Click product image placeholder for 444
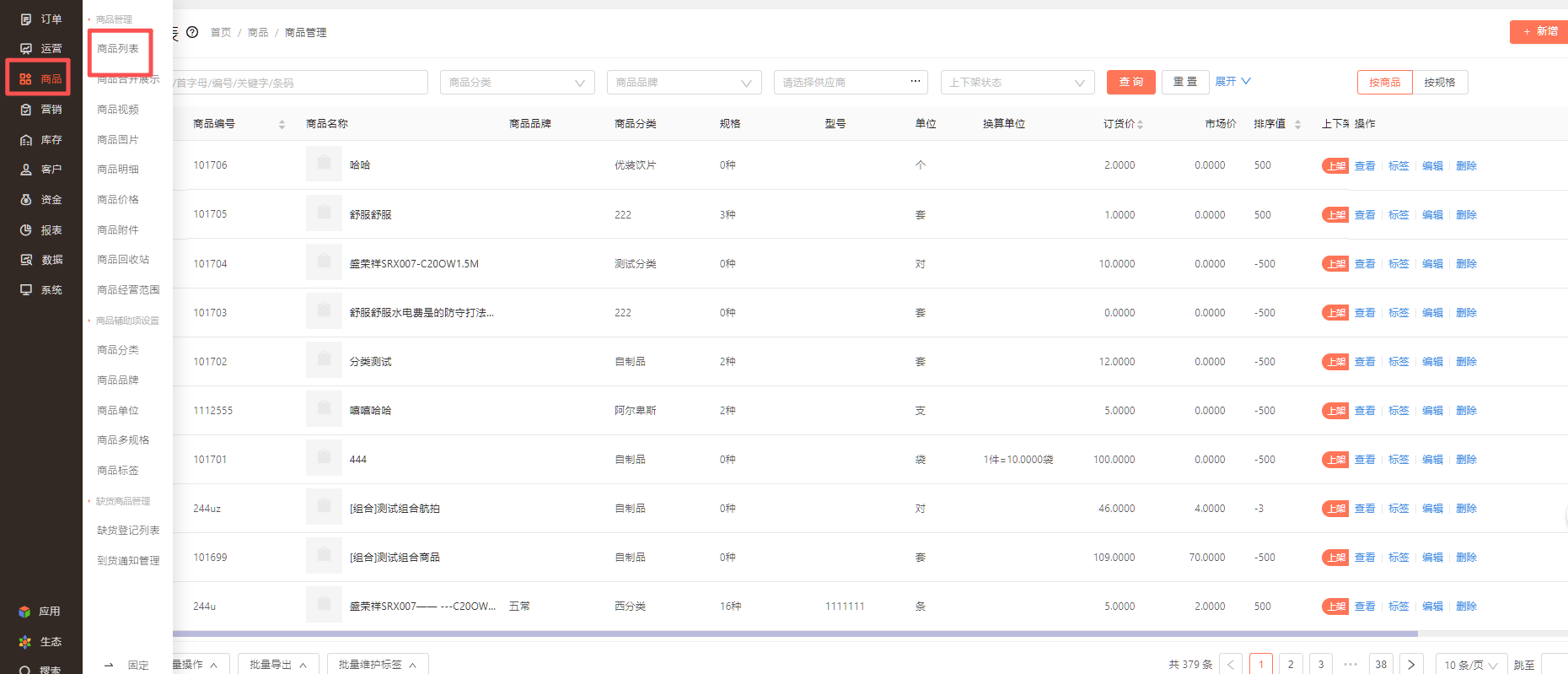Viewport: 1568px width, 674px height. [324, 459]
